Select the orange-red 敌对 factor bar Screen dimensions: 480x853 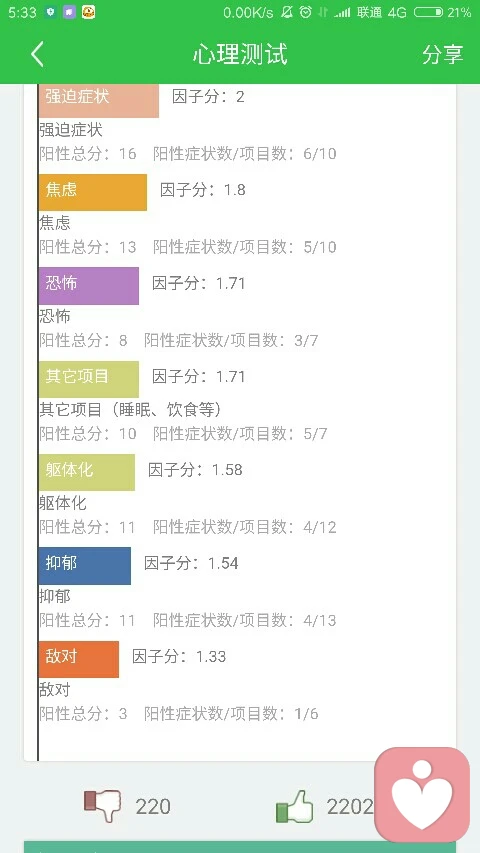coord(78,659)
